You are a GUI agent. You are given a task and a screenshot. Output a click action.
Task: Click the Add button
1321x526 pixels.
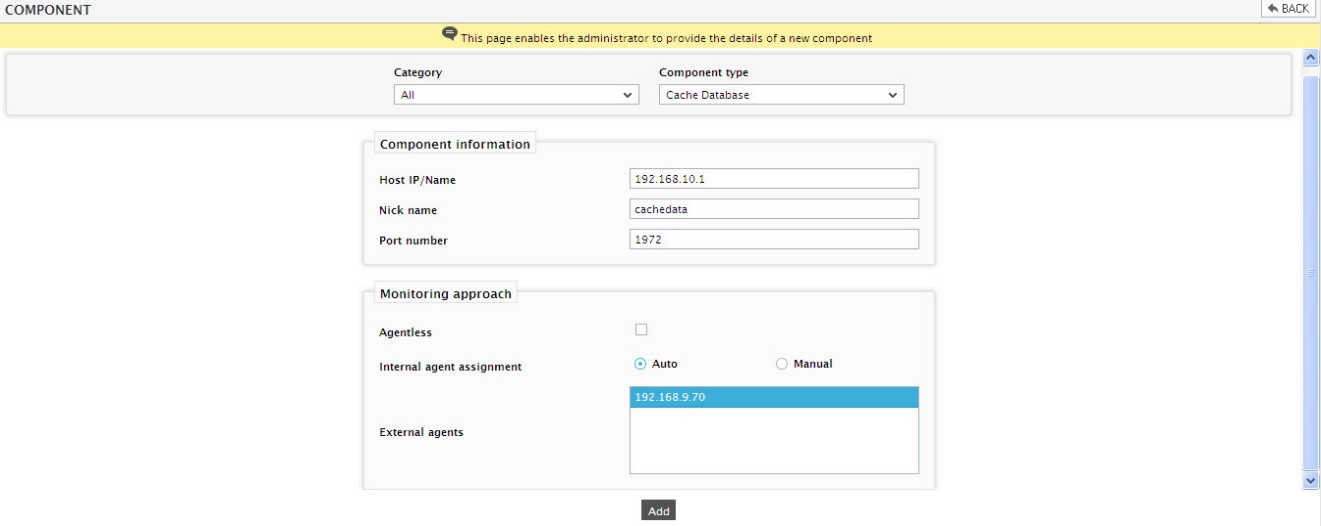(x=658, y=510)
